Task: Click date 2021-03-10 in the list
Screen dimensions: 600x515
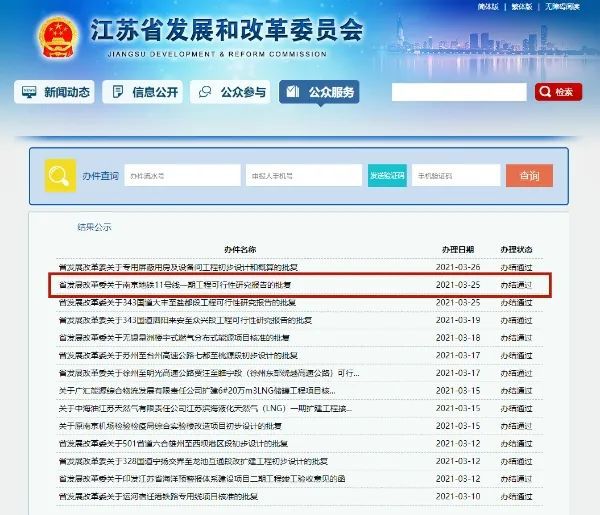Action: click(458, 496)
